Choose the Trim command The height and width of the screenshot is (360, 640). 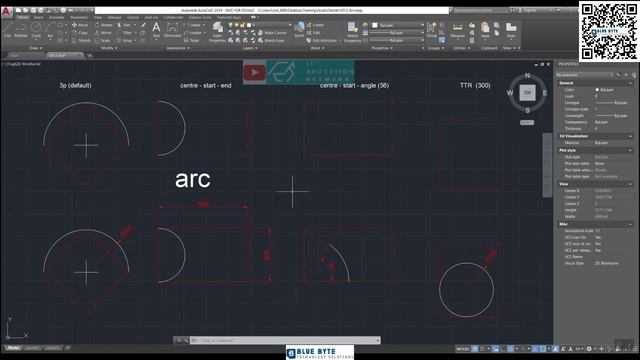click(x=124, y=25)
